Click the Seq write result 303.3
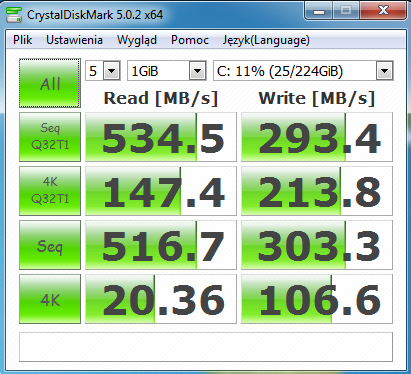Viewport: 411px width, 374px height. point(317,245)
